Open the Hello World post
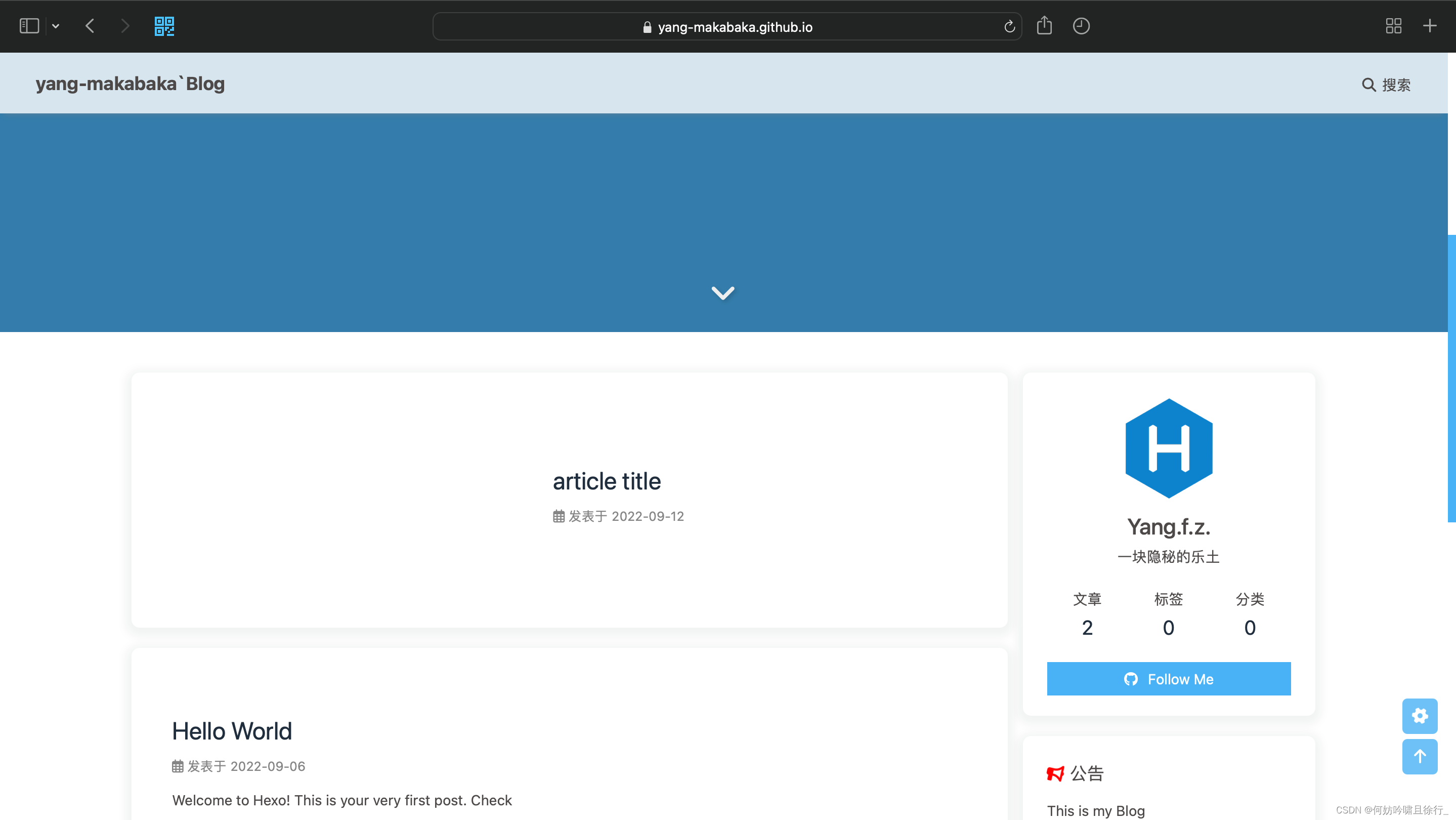 pos(232,731)
